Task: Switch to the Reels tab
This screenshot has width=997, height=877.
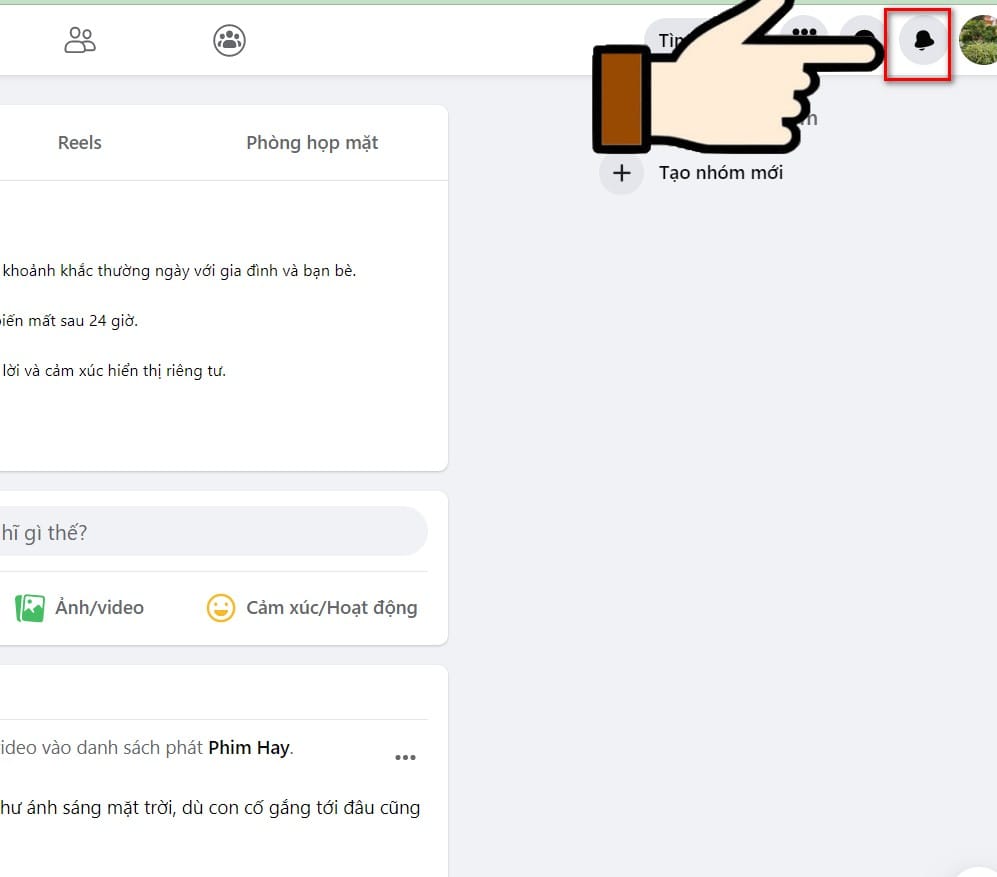Action: [x=79, y=142]
